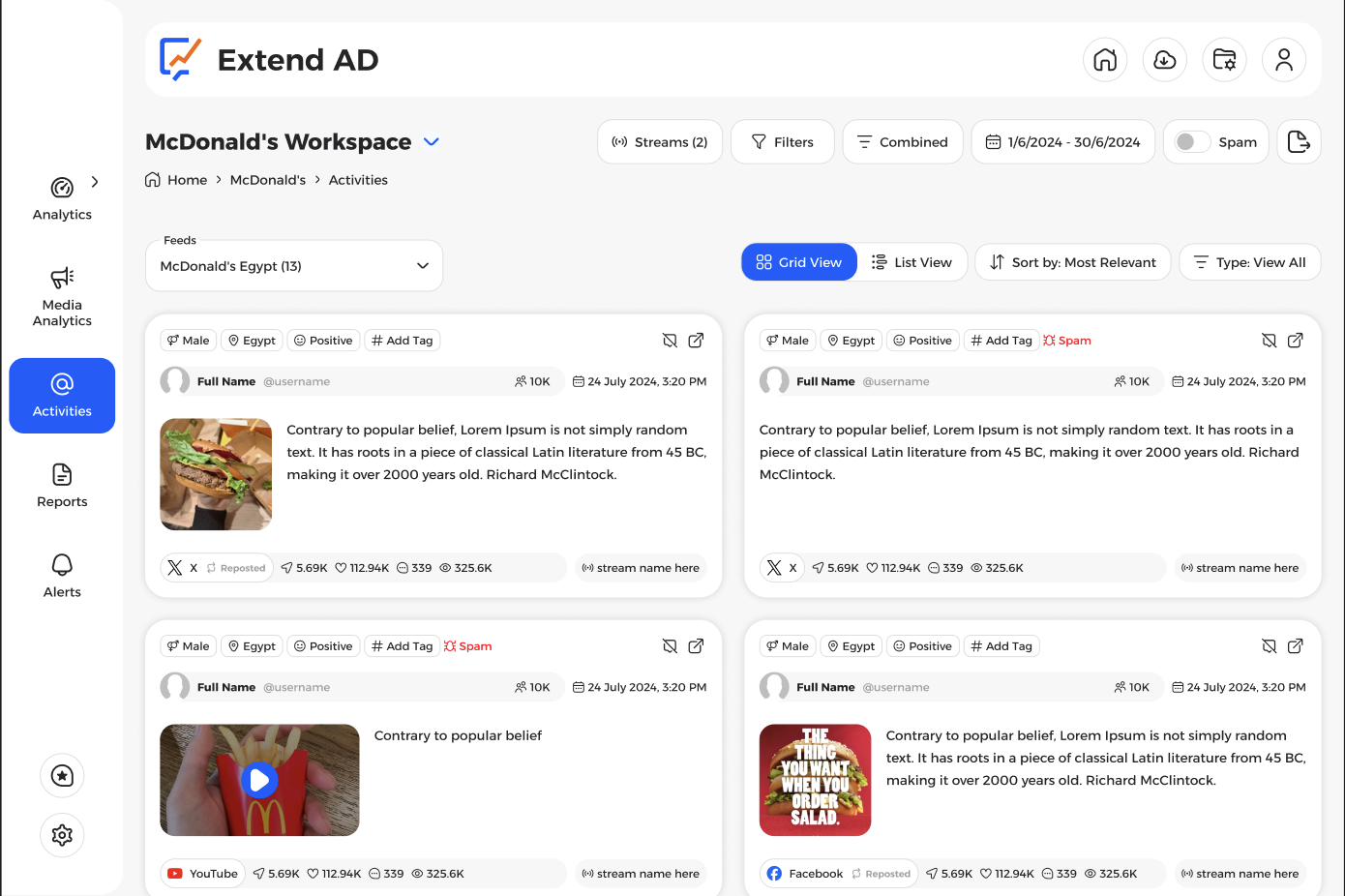This screenshot has width=1345, height=896.
Task: Switch to List View
Action: (912, 262)
